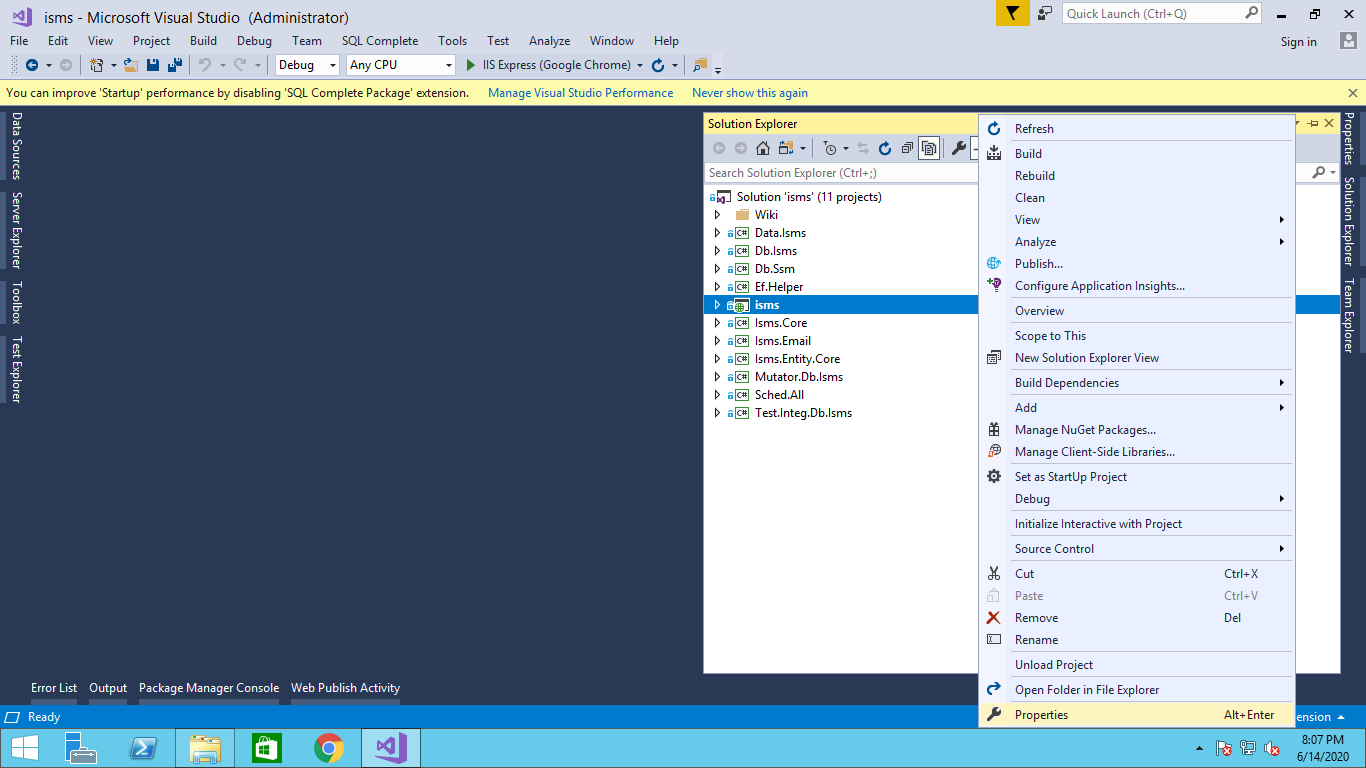Click Manage Visual Studio Performance link
This screenshot has width=1366, height=768.
pos(581,93)
